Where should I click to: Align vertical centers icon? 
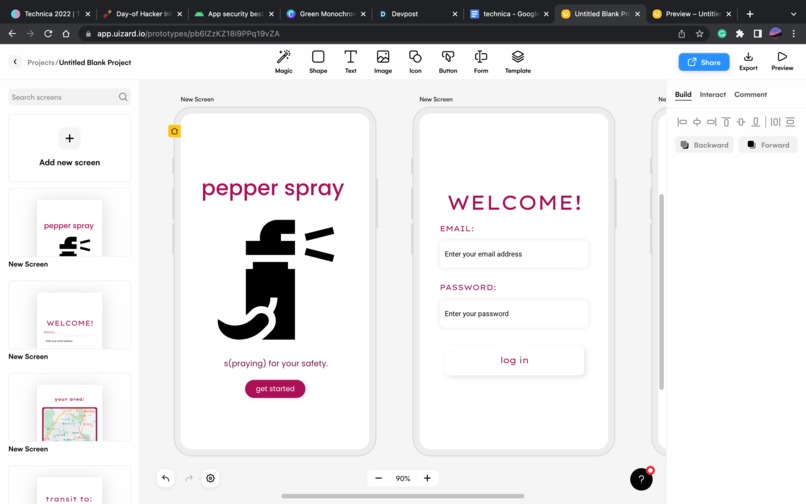[741, 122]
